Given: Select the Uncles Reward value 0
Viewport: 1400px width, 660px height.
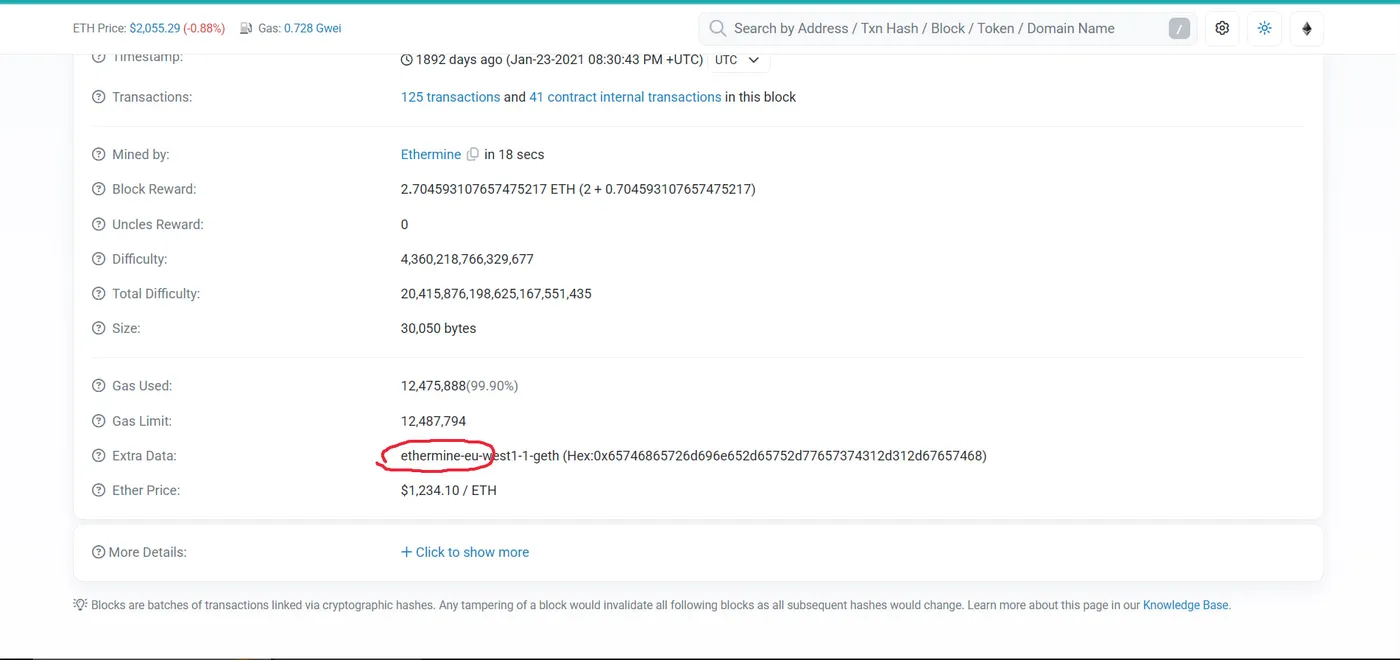Looking at the screenshot, I should (x=405, y=225).
